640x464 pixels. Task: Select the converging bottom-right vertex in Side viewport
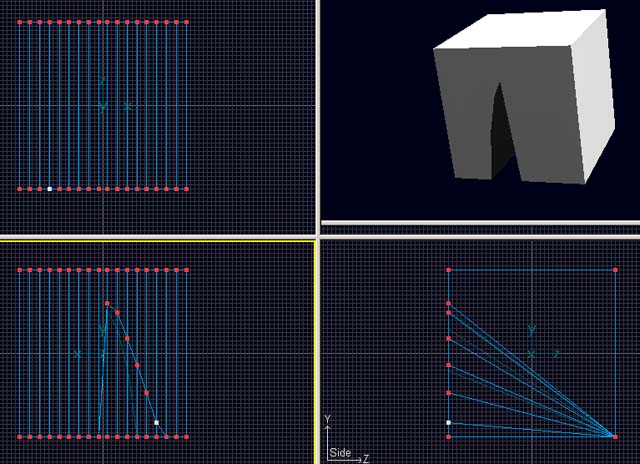(614, 436)
